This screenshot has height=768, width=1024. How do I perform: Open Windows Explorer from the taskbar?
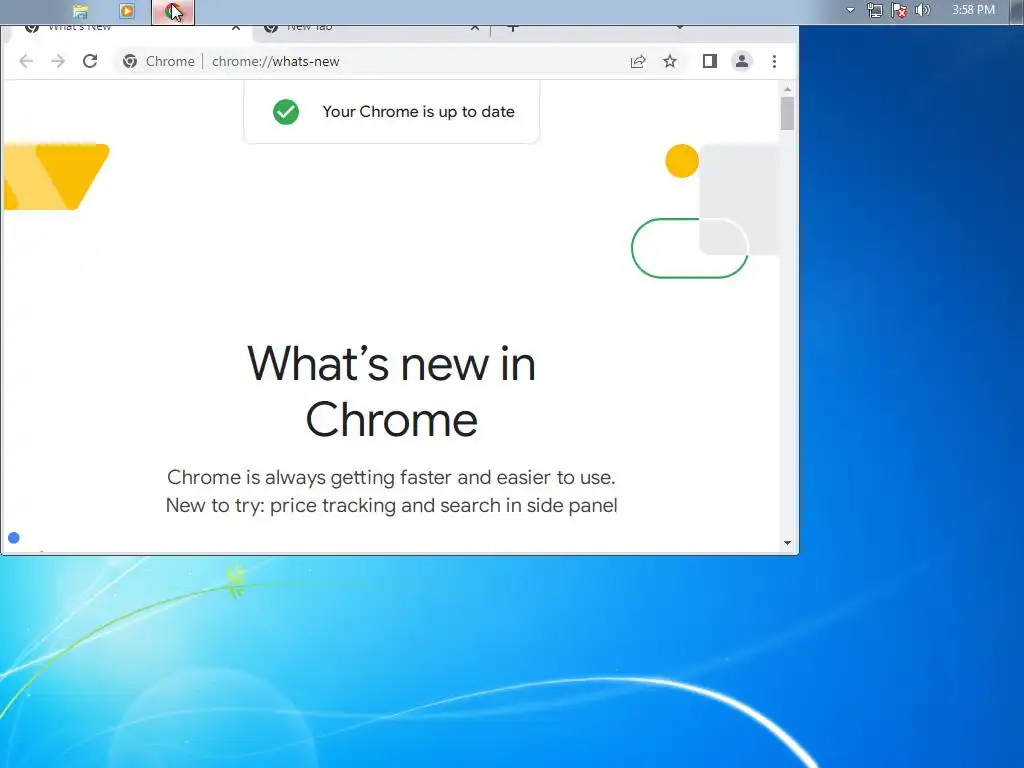click(80, 11)
